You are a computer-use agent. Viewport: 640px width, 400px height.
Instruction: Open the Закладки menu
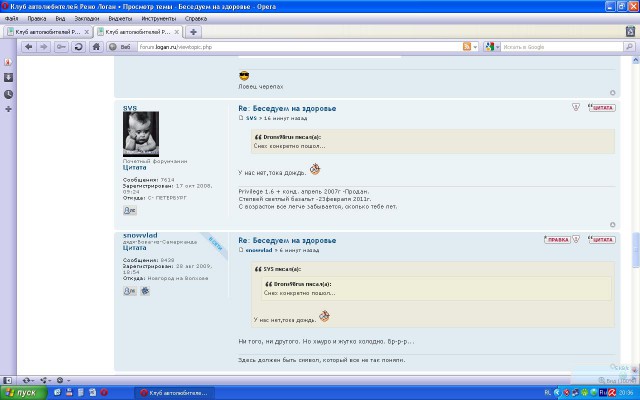[x=87, y=18]
